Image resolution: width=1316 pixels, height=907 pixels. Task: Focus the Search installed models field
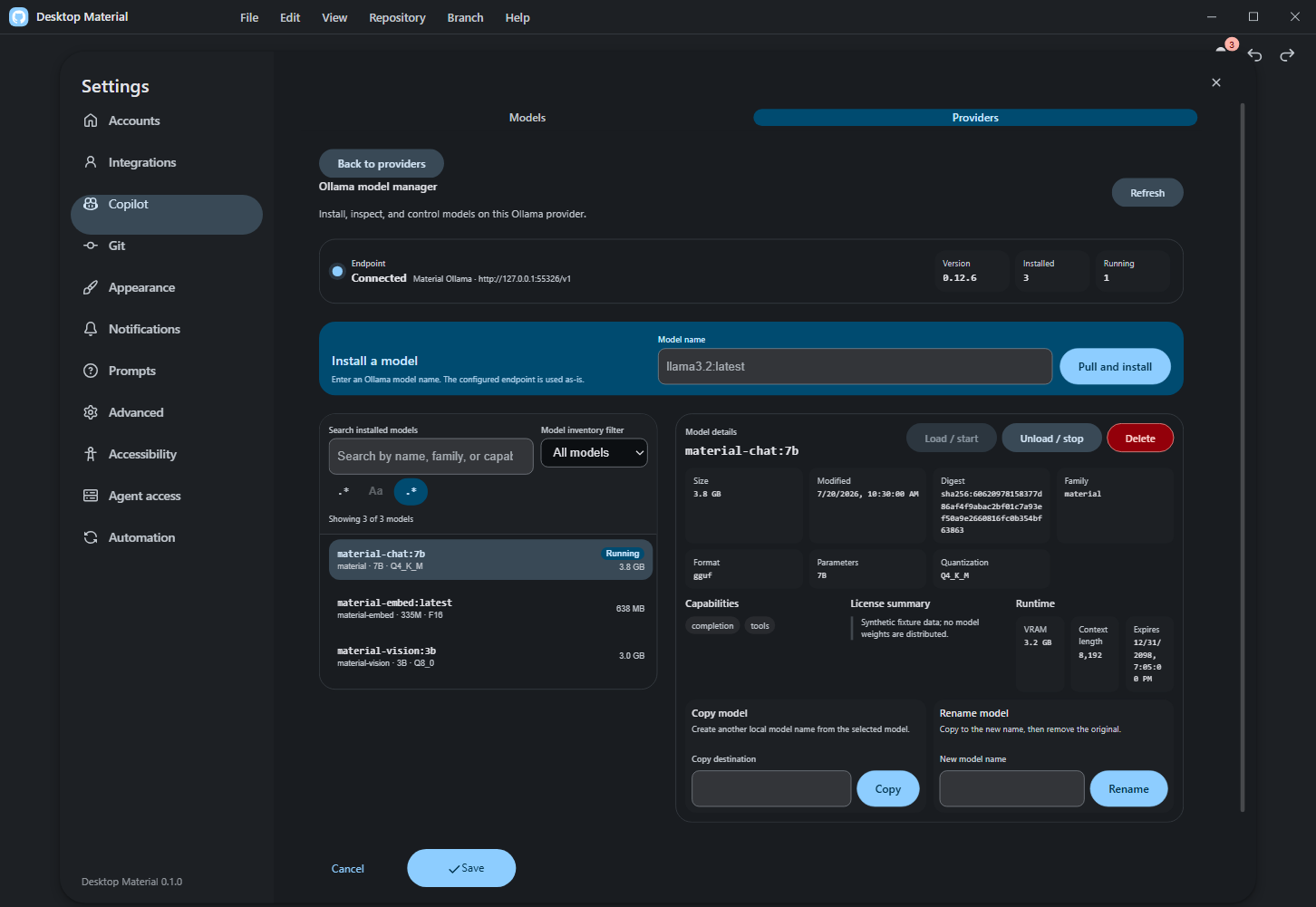431,457
